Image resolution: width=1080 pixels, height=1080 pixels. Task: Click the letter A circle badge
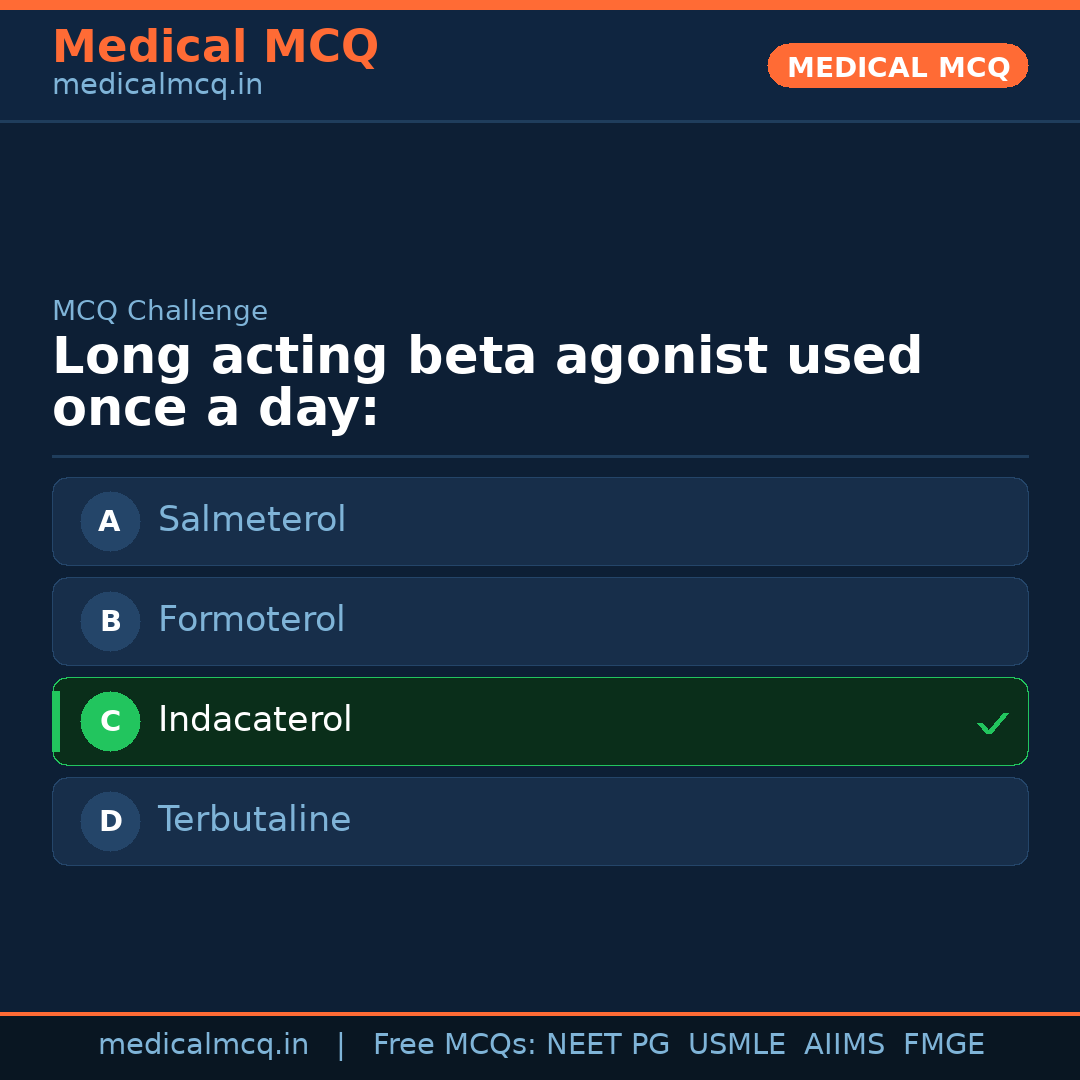(110, 521)
